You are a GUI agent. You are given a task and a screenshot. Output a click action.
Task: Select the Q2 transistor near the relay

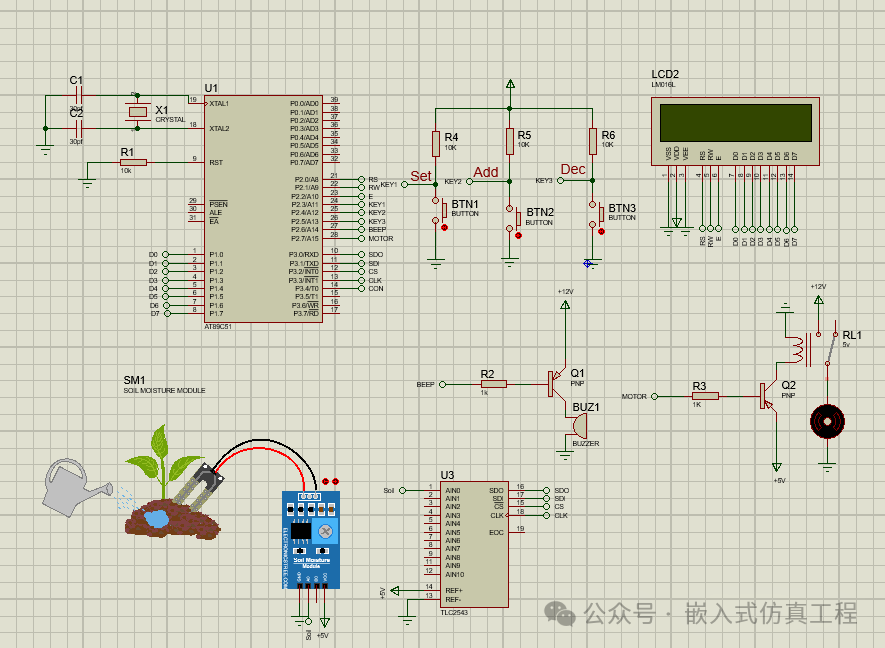coord(768,396)
